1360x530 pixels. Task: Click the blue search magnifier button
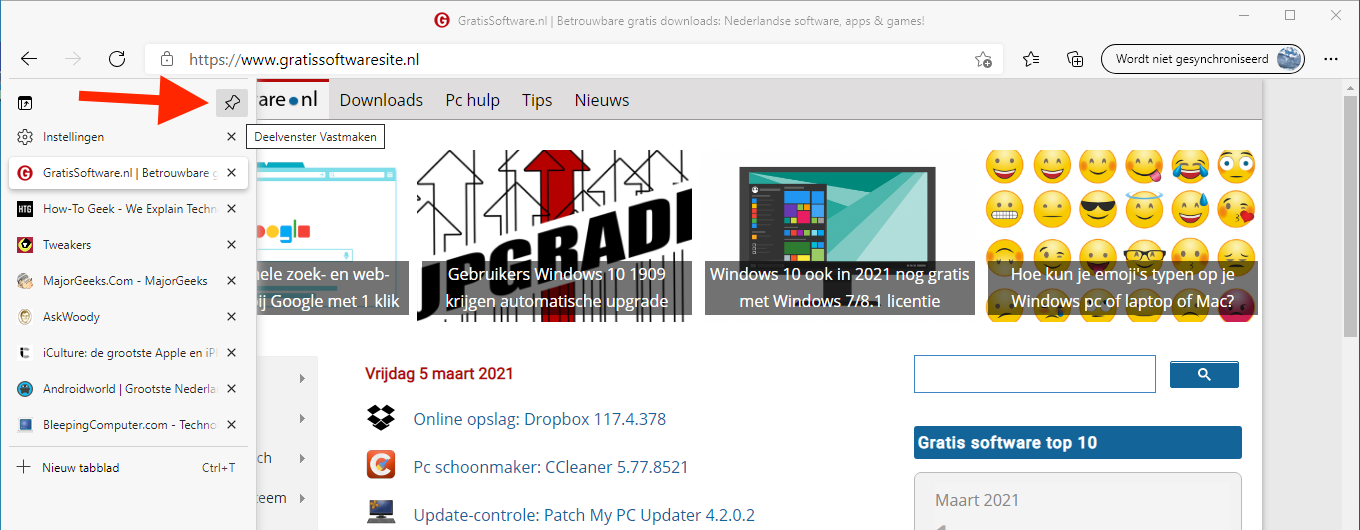(x=1204, y=375)
